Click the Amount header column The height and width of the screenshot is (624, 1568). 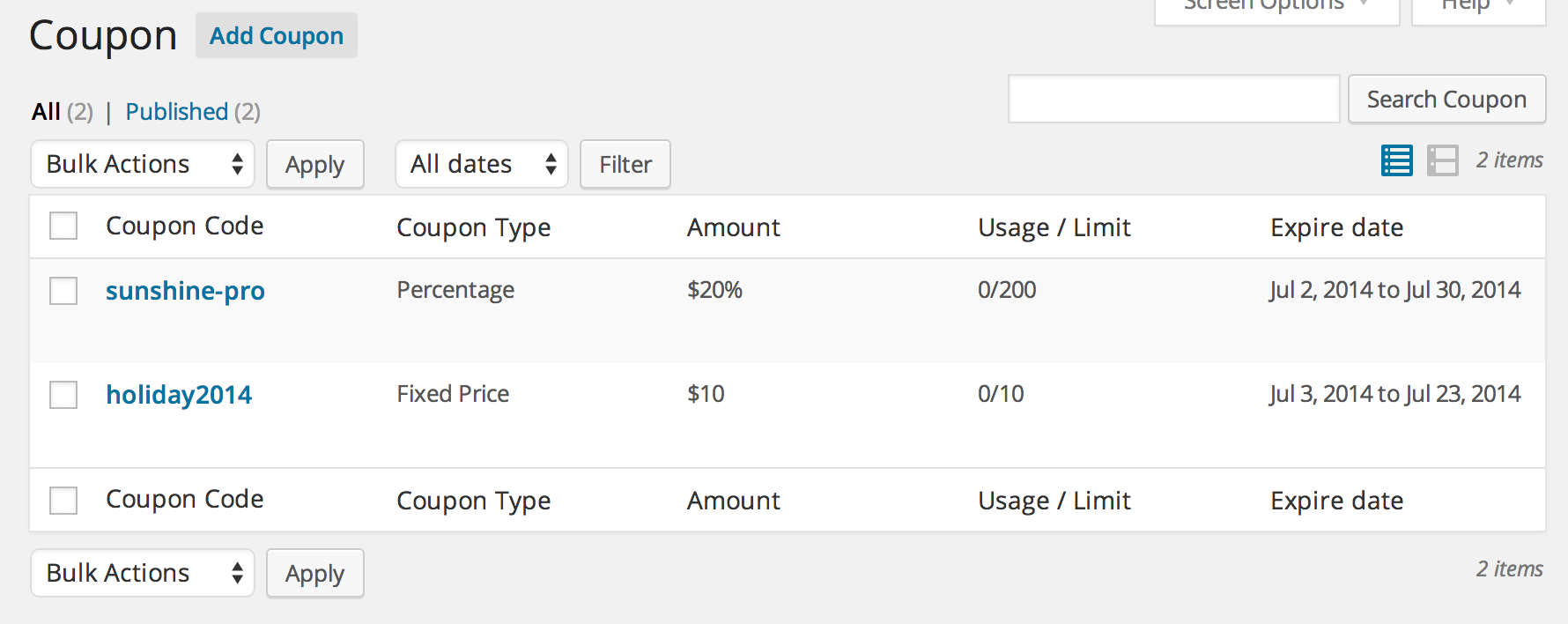pos(734,227)
